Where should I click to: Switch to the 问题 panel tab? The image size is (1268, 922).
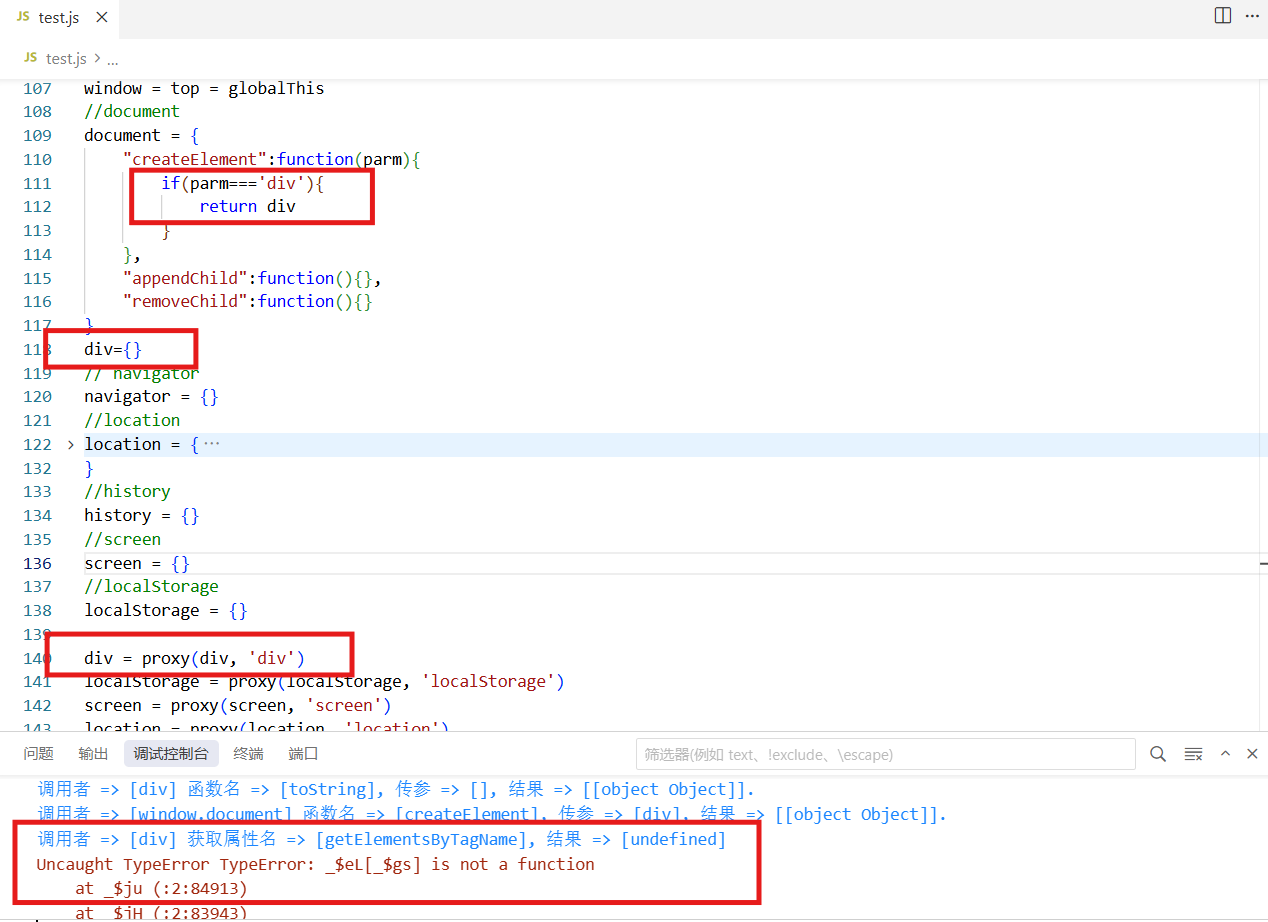point(38,754)
